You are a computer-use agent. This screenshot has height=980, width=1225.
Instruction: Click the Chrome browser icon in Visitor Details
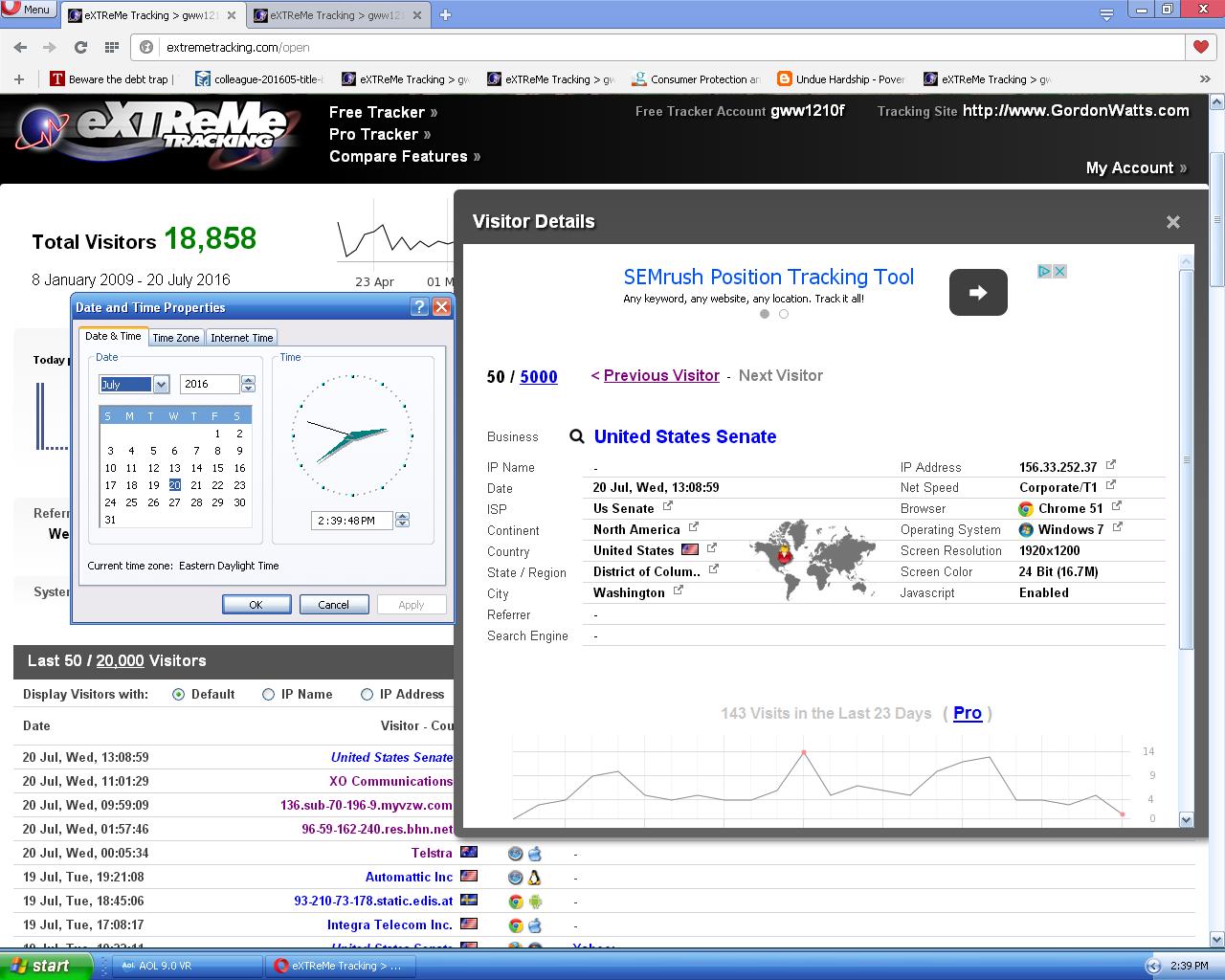1026,509
